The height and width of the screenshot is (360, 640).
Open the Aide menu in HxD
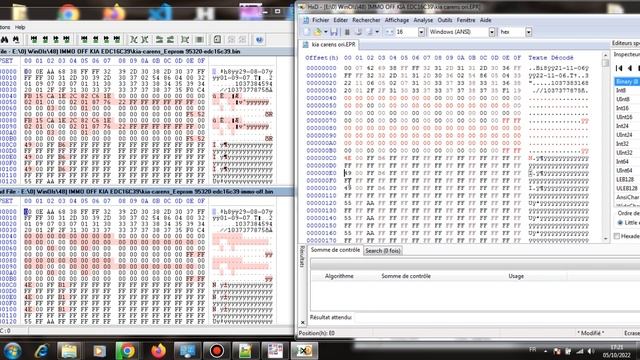pyautogui.click(x=485, y=20)
